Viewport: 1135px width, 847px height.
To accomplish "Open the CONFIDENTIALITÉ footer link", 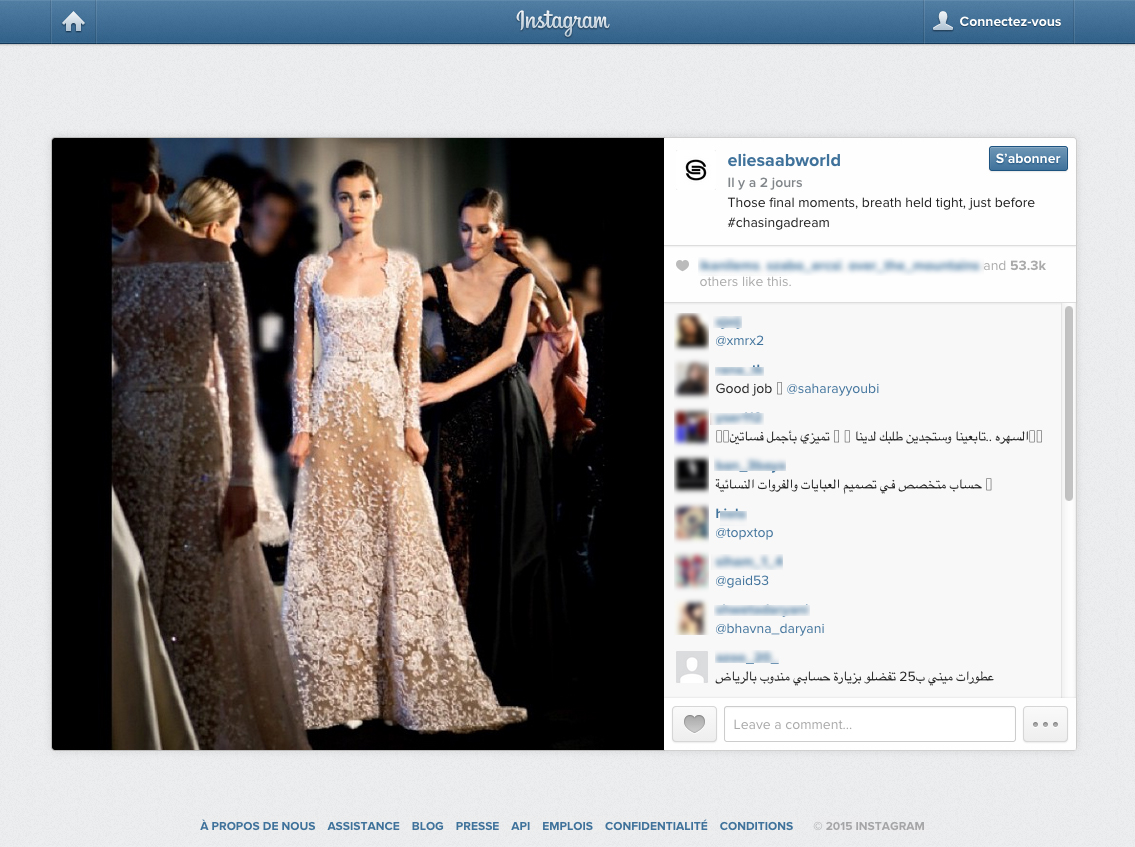I will 656,826.
